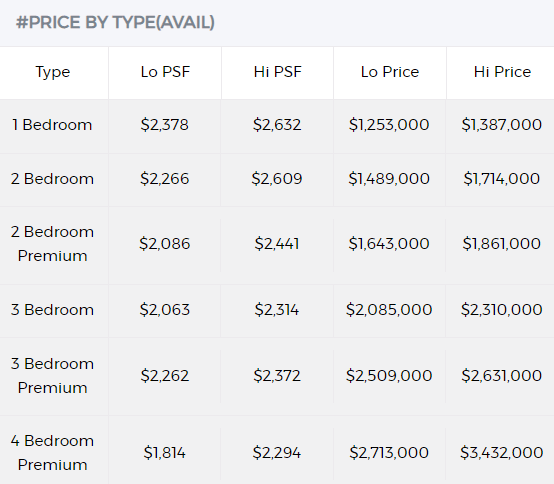The width and height of the screenshot is (554, 484).
Task: Select the $2,310,000 Hi Price cell
Action: click(x=502, y=310)
